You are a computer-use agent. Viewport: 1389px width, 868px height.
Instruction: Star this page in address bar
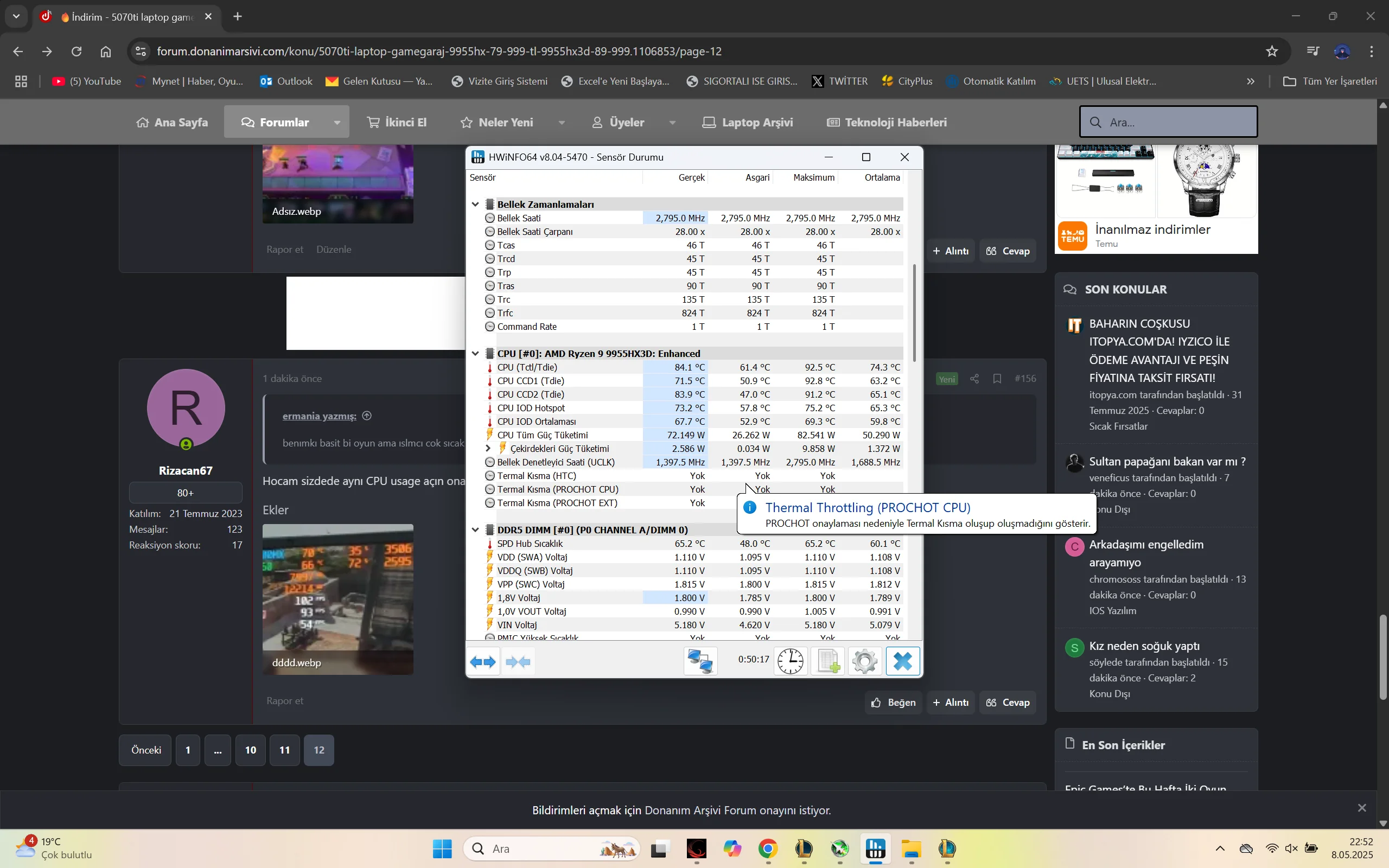(1272, 52)
